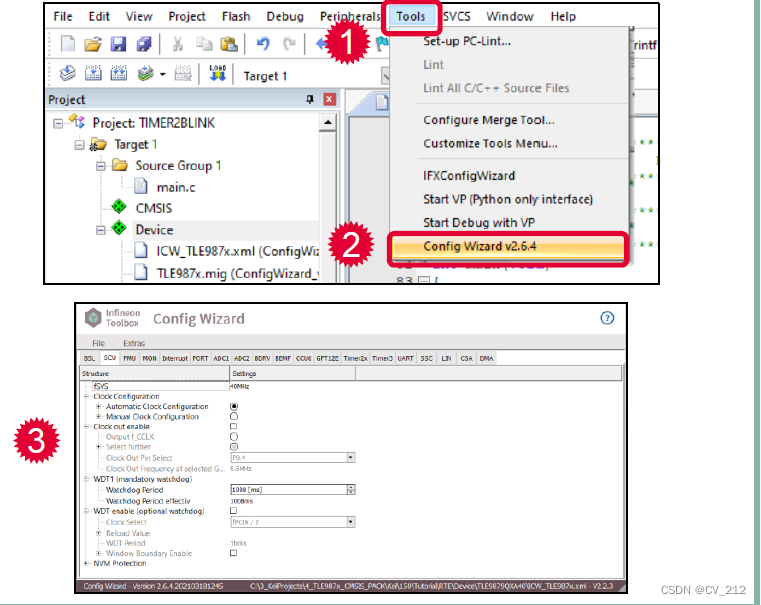Click the Build target icon
The height and width of the screenshot is (605, 761).
(93, 74)
